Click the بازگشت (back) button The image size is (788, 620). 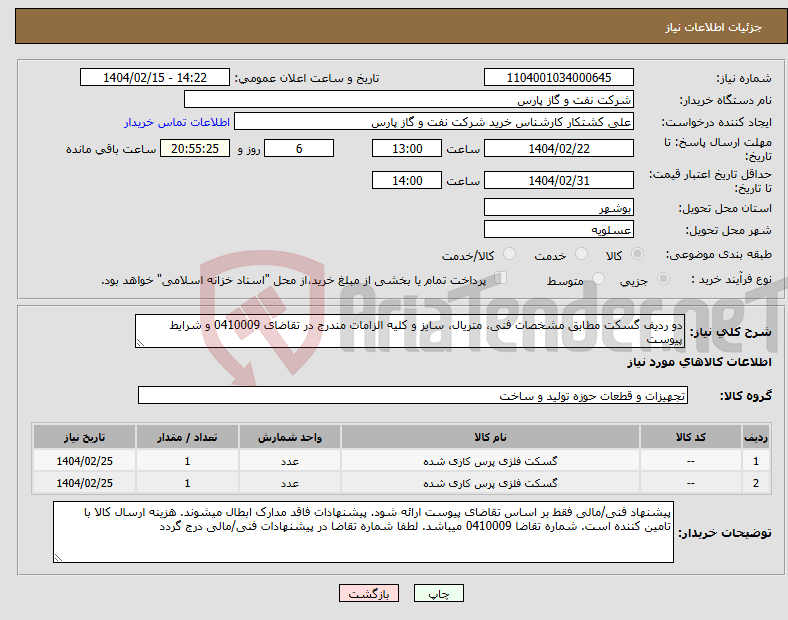point(369,593)
